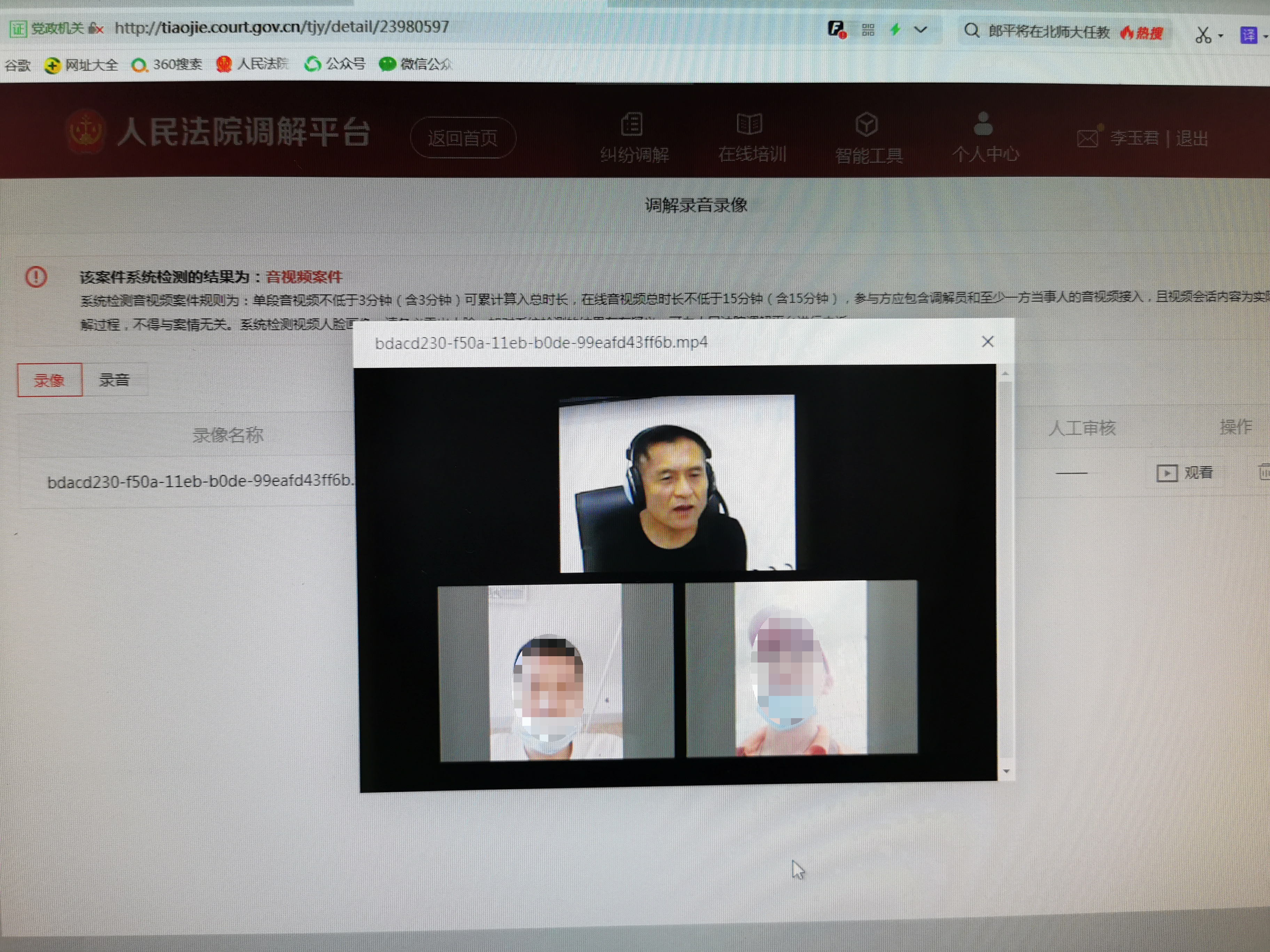Click the green lightning speed mode icon
The image size is (1270, 952).
click(895, 29)
